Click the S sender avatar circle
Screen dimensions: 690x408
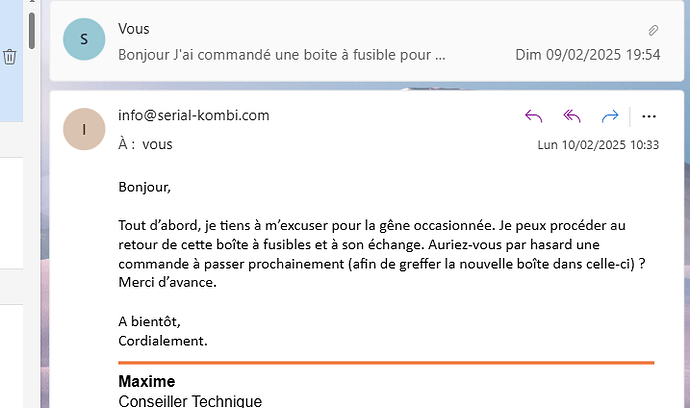coord(84,39)
